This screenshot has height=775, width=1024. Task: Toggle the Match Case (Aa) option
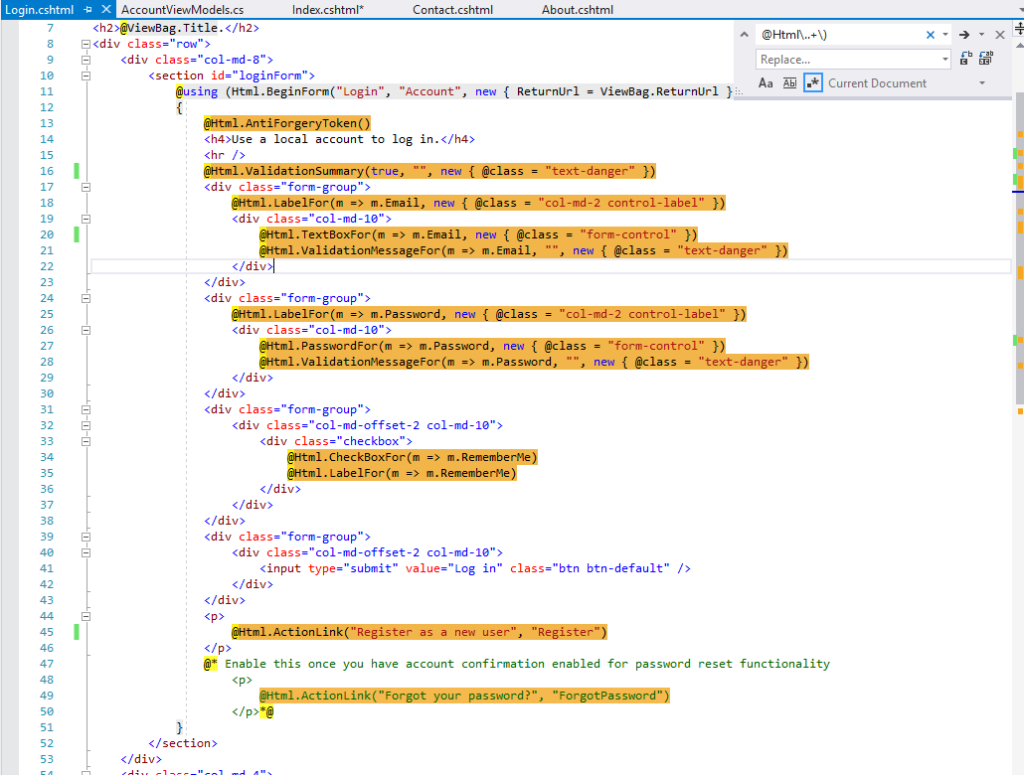765,83
